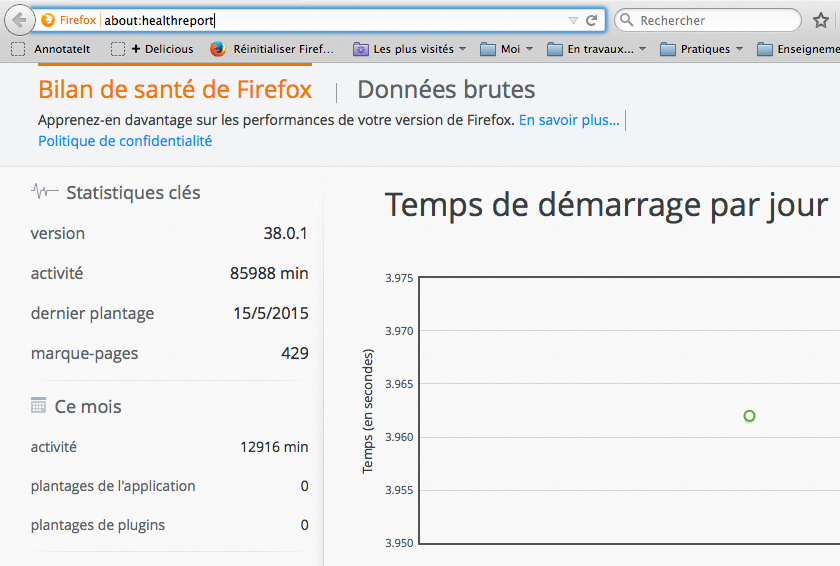Click the plantages de l'application row label
This screenshot has width=840, height=566.
coord(113,486)
